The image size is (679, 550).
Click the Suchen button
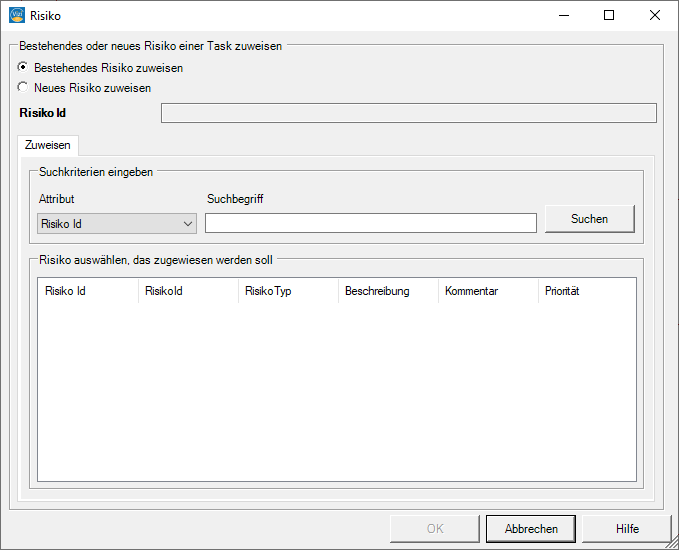pos(589,219)
